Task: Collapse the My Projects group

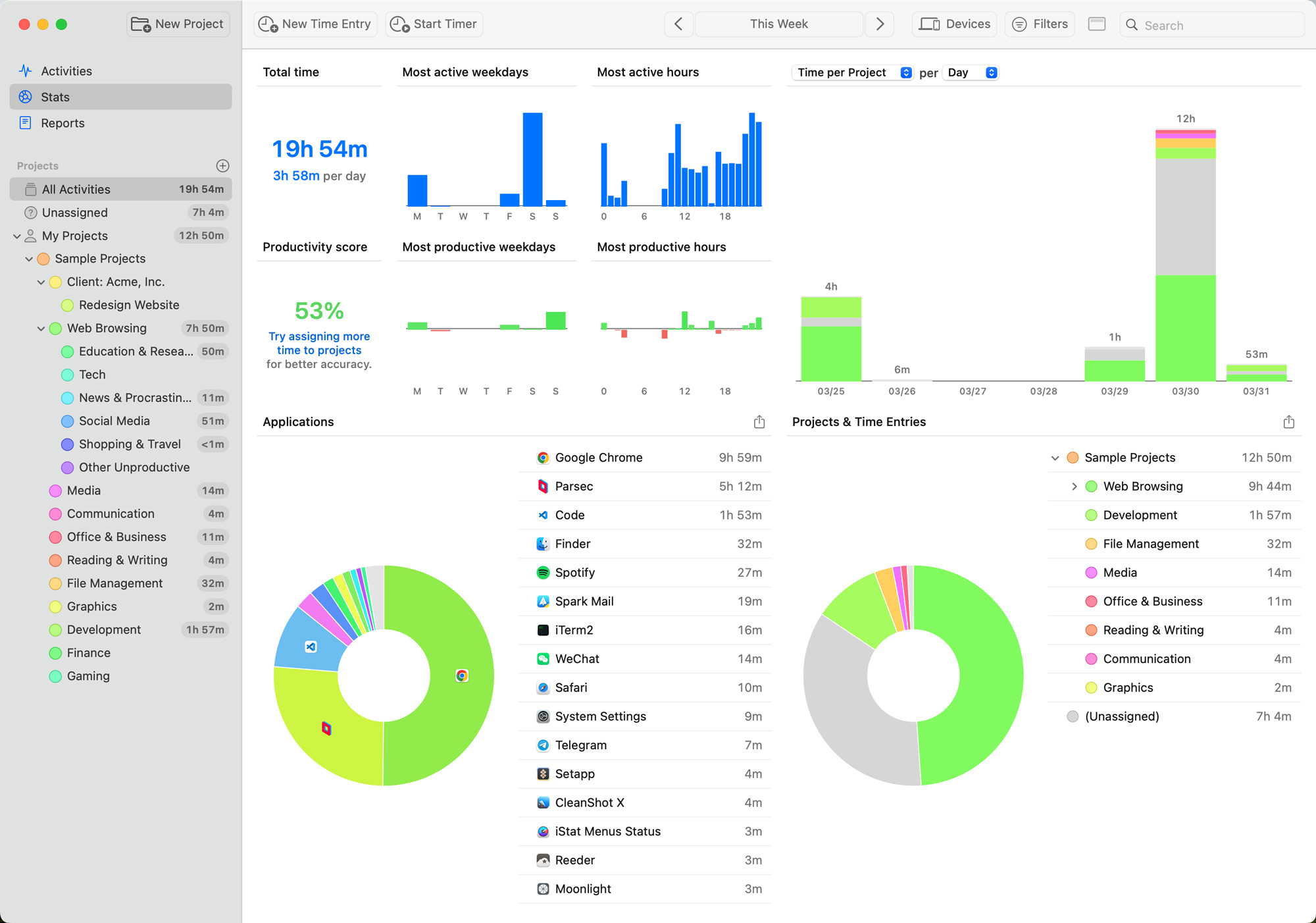Action: click(16, 236)
